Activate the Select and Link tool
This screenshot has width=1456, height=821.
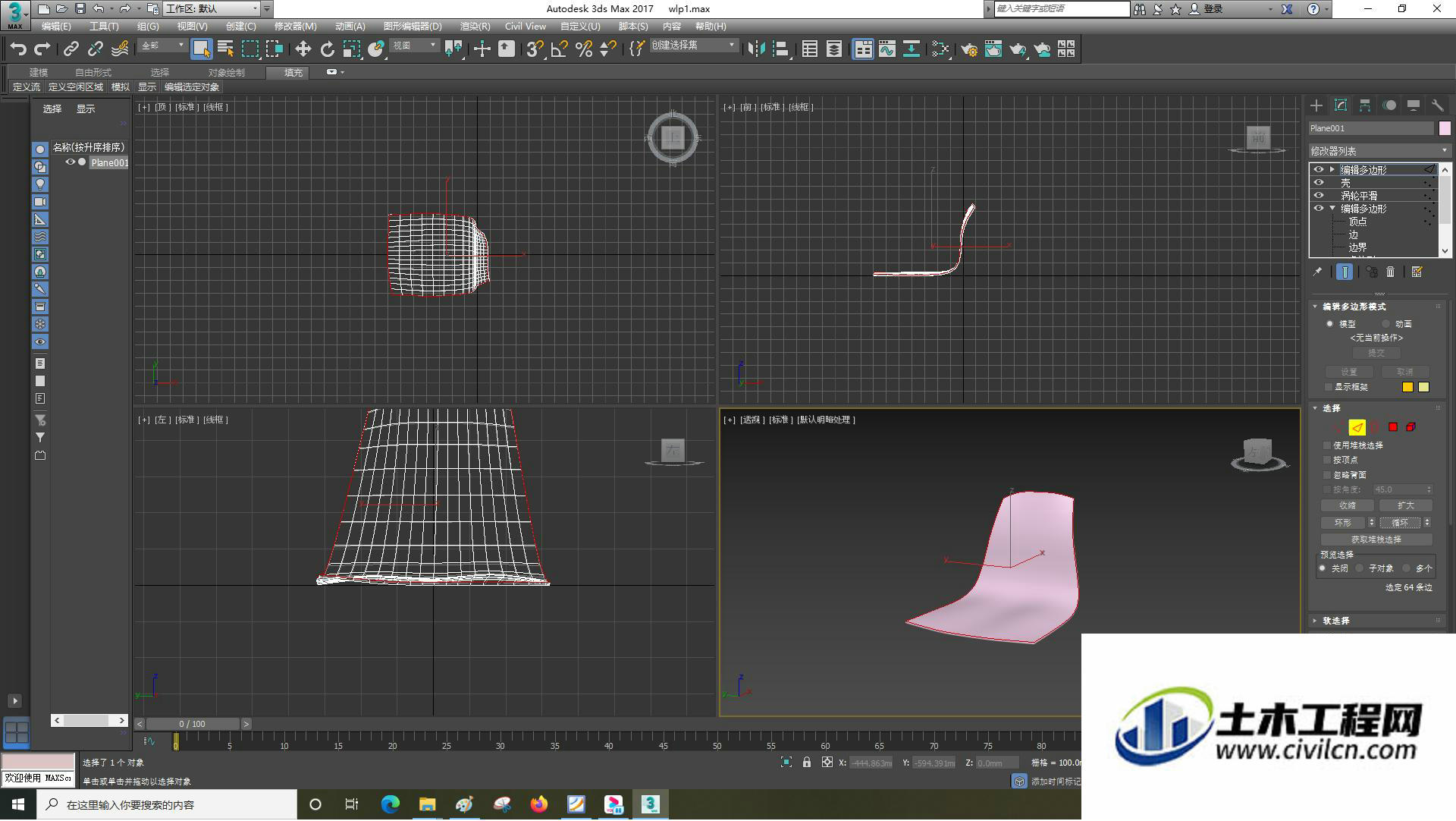click(71, 49)
